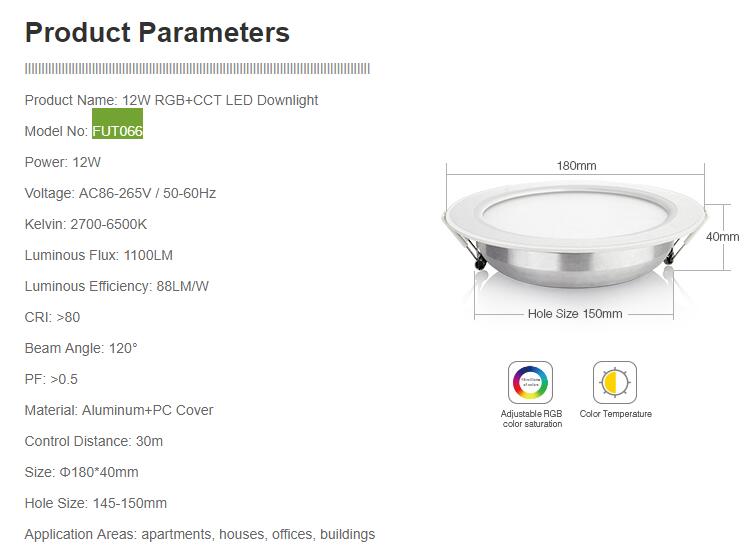This screenshot has width=753, height=551.
Task: Click the highlighted FUT066 model number
Action: (118, 131)
